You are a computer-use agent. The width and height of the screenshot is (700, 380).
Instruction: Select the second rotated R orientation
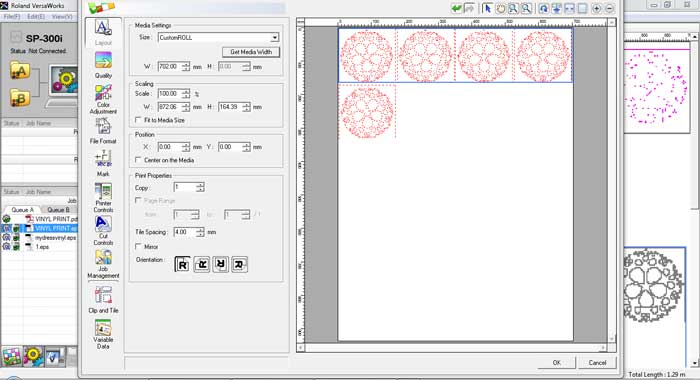click(201, 264)
